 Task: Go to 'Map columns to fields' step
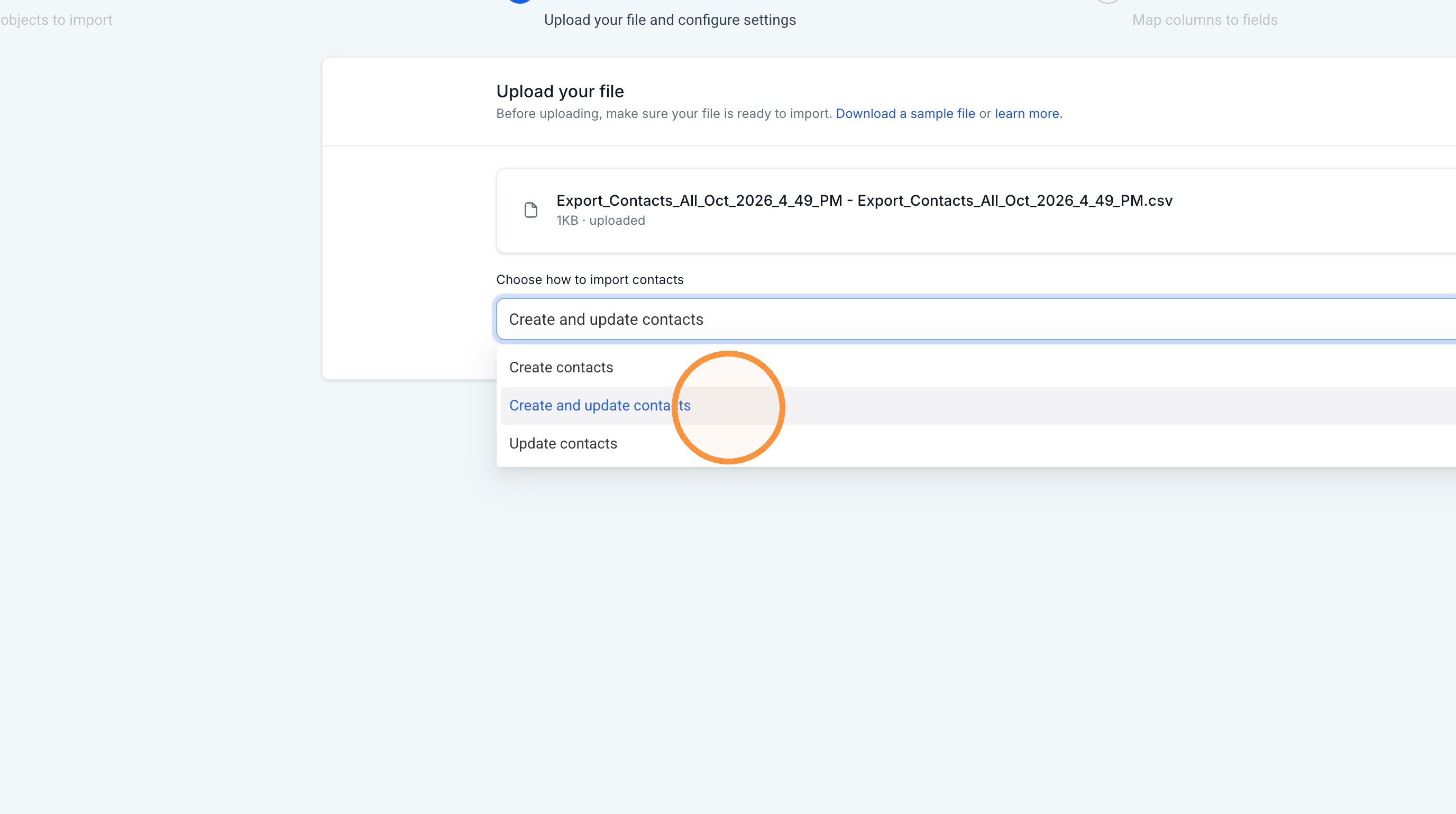coord(1204,20)
